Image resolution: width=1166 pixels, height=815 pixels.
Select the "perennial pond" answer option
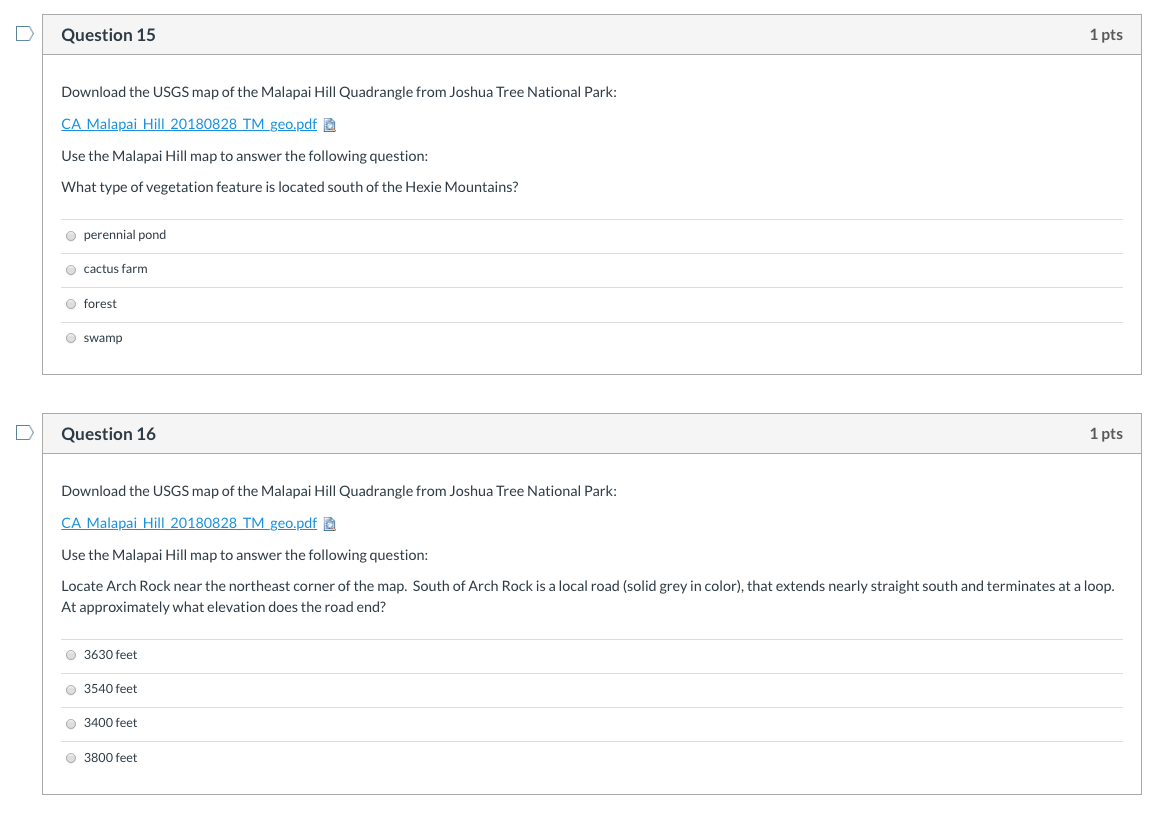click(71, 236)
